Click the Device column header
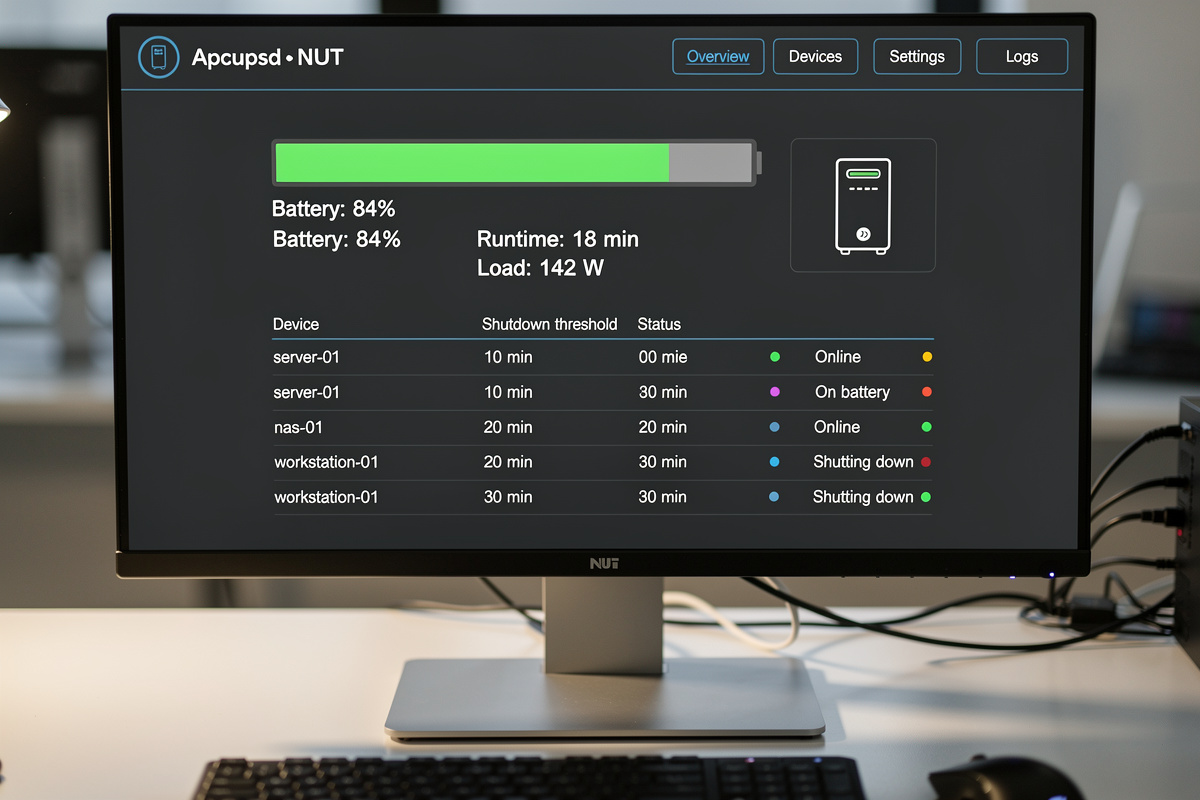This screenshot has height=800, width=1200. click(x=296, y=324)
